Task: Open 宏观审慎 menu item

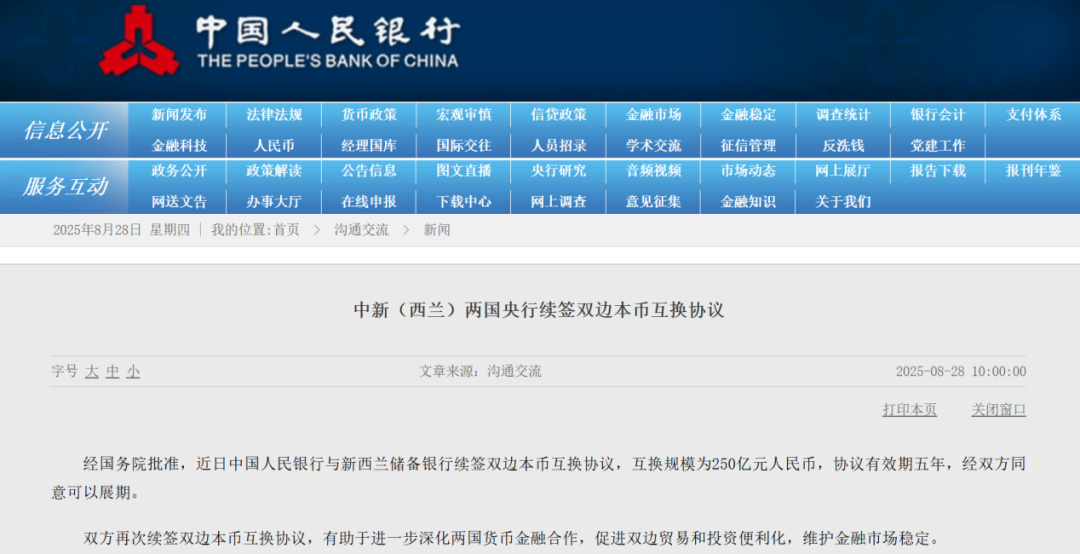Action: 464,115
